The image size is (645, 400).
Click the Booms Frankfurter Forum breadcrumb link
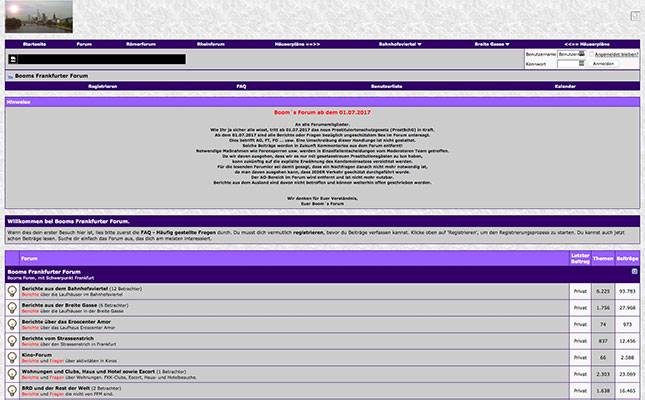51,76
